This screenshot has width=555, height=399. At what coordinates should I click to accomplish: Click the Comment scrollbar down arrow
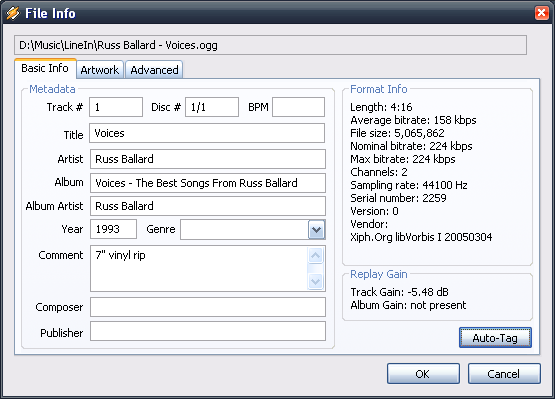[315, 281]
